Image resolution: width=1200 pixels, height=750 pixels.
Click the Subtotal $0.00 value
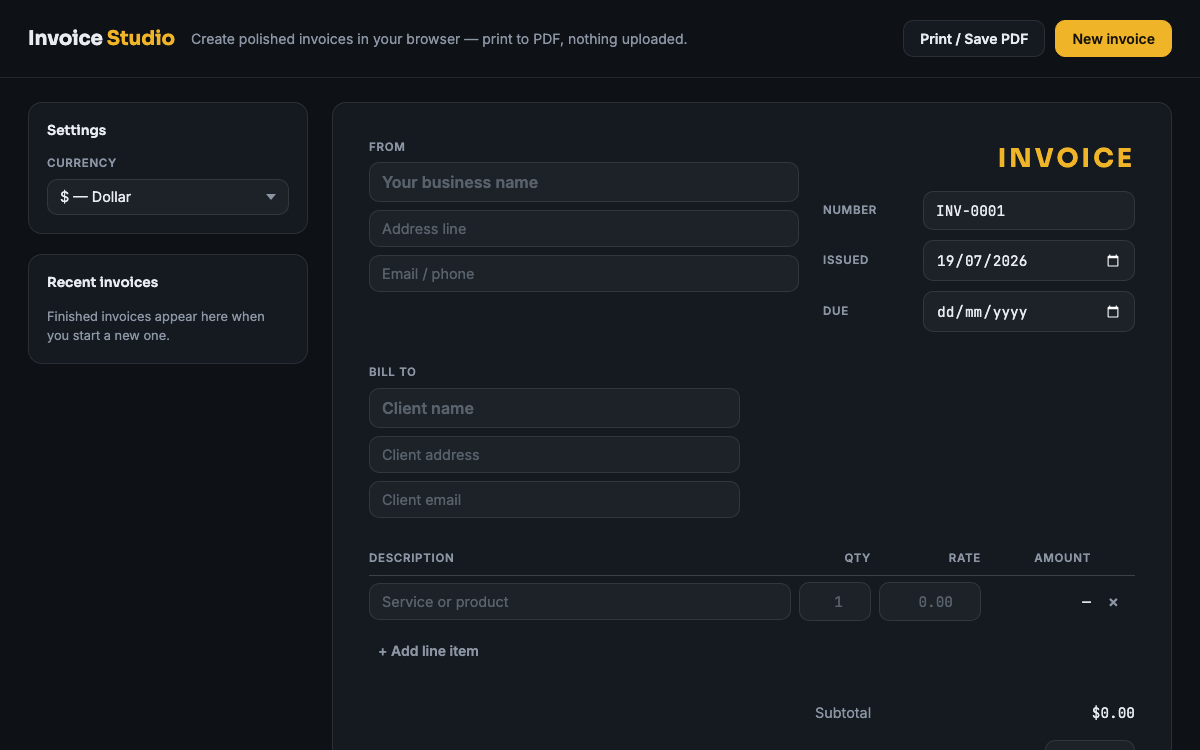click(1113, 713)
